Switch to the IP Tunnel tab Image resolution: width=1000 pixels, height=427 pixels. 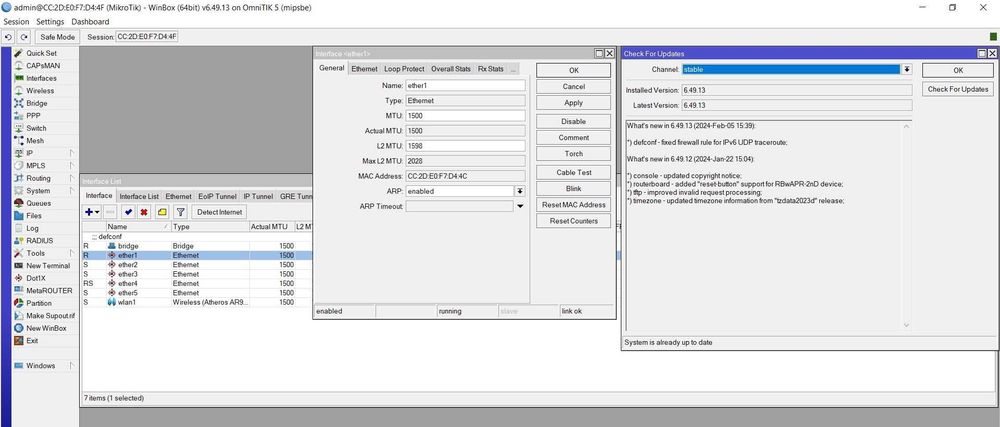tap(258, 196)
